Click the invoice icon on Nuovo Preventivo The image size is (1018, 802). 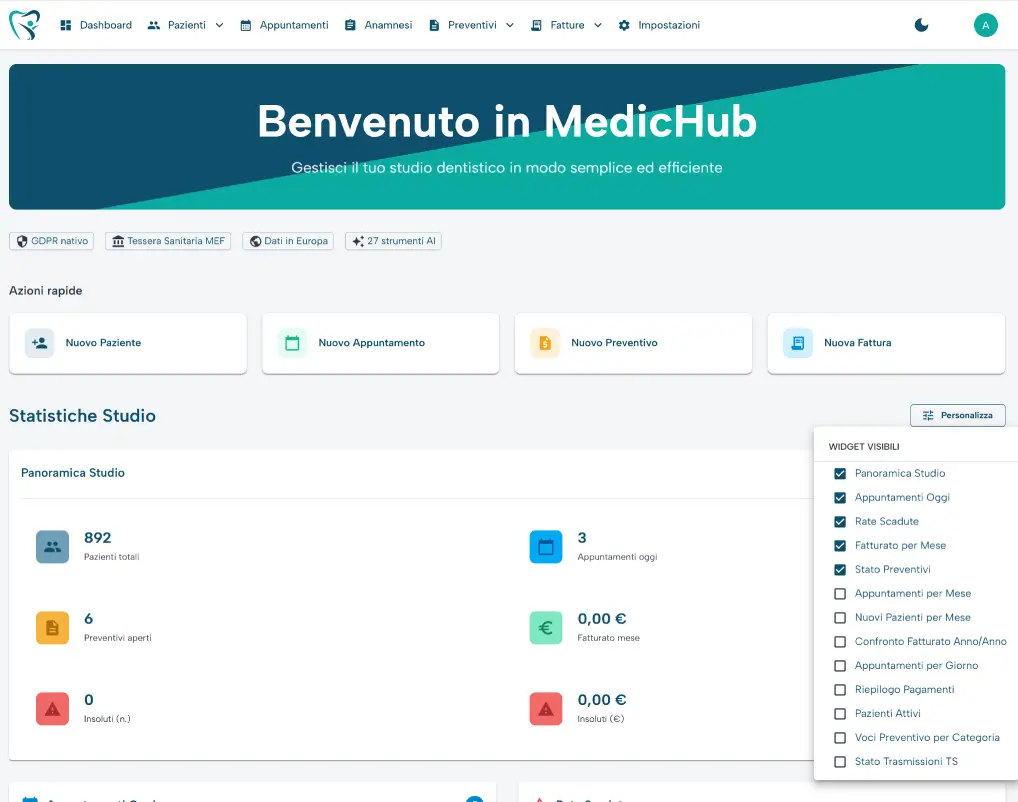545,343
